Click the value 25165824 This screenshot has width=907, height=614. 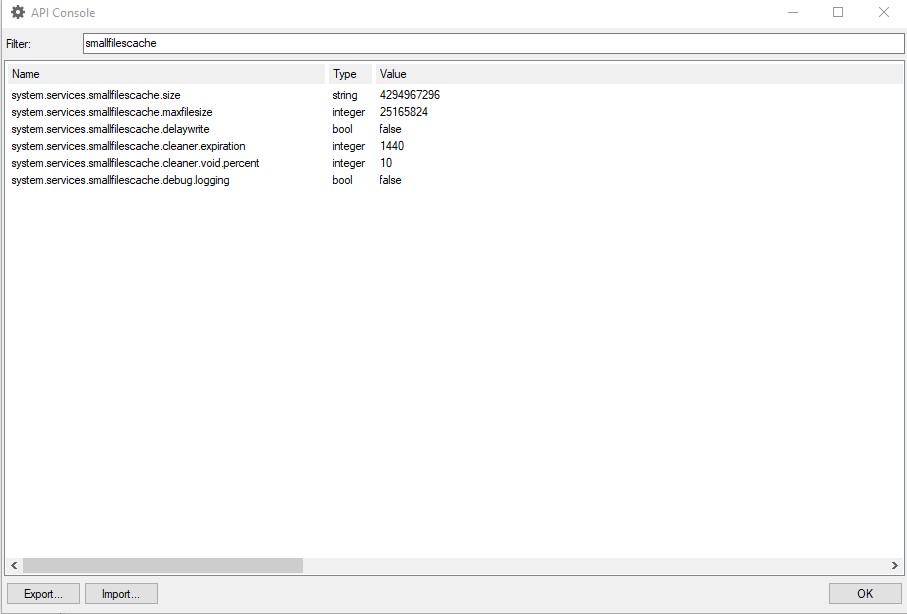[x=404, y=112]
